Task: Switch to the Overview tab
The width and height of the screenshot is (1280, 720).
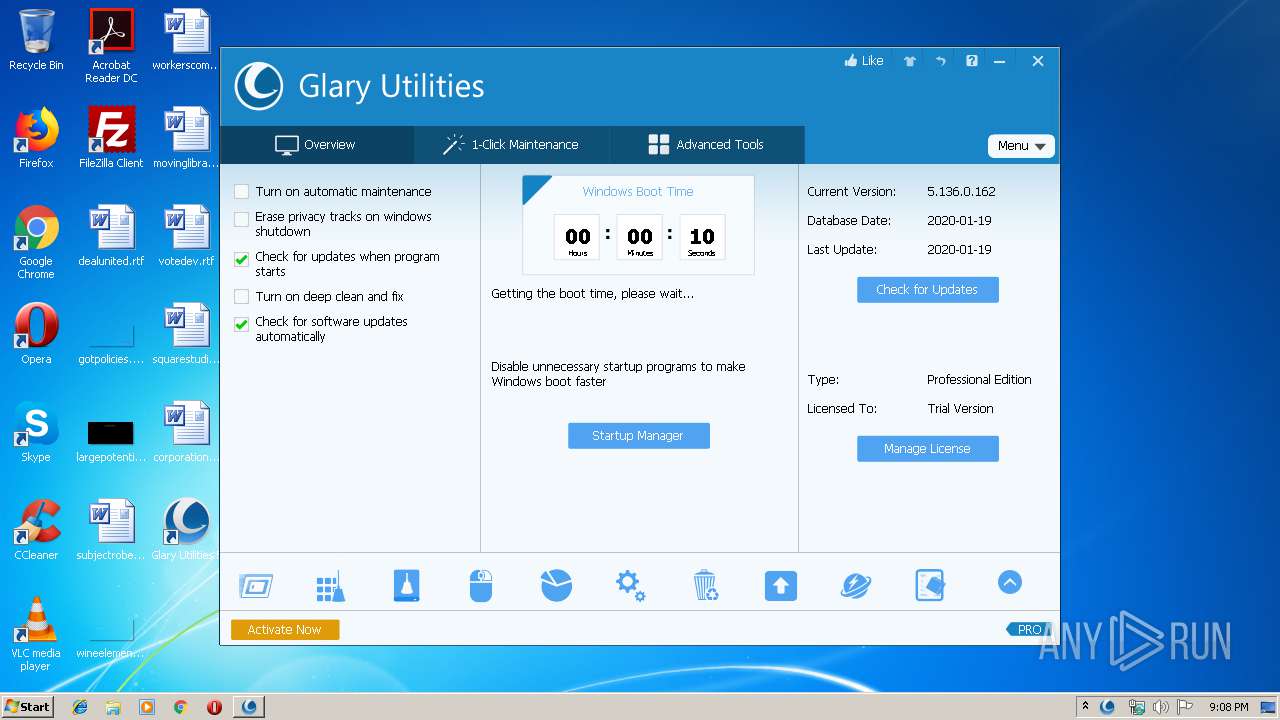Action: pos(316,145)
